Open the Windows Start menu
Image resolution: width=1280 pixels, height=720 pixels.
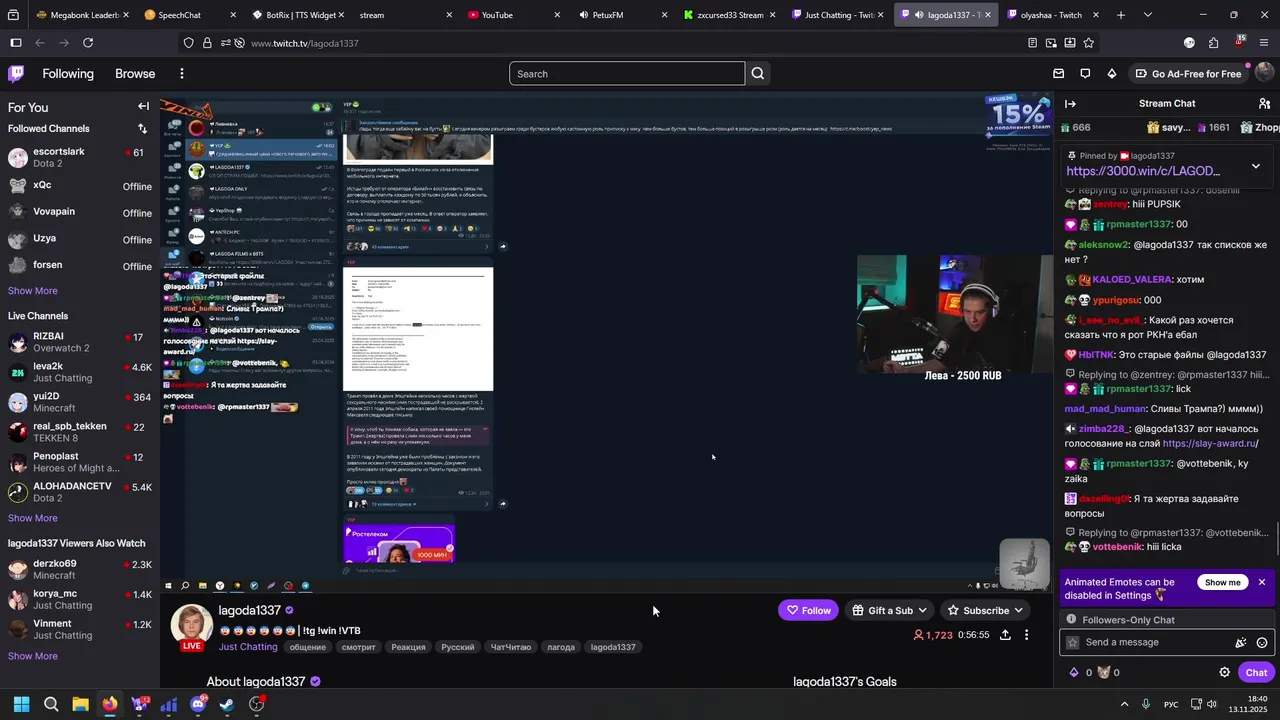pyautogui.click(x=21, y=704)
